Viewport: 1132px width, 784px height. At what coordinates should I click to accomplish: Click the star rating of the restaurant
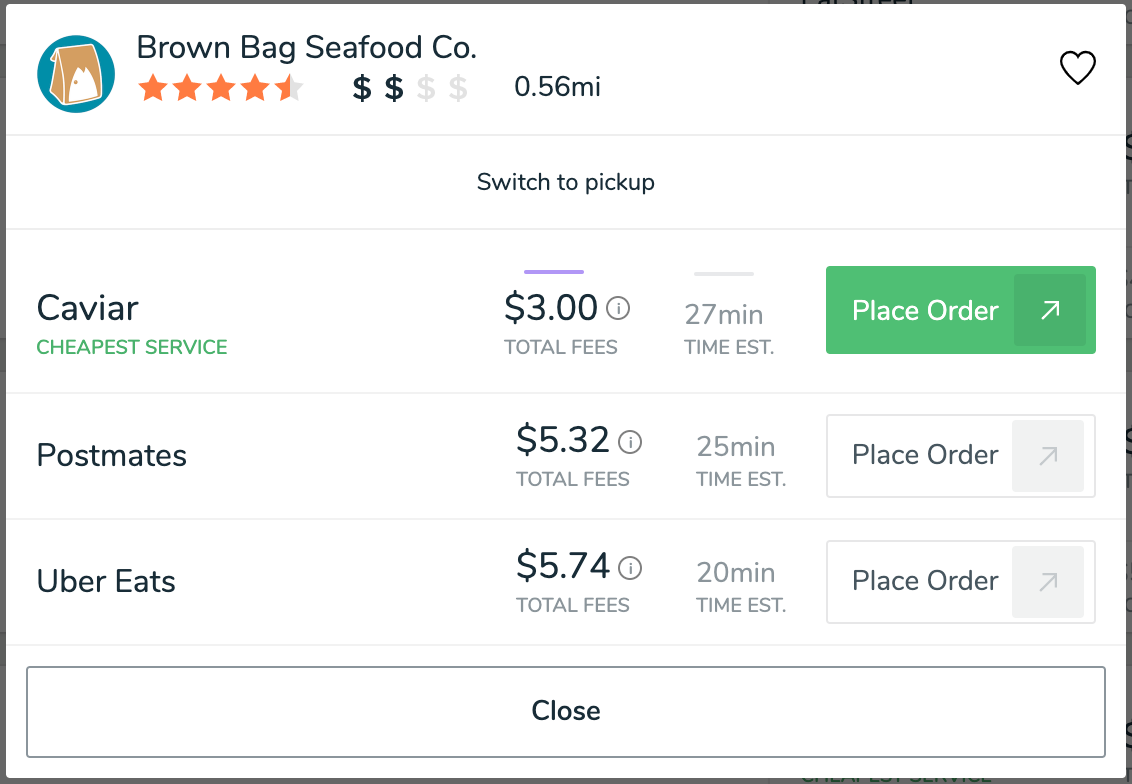click(x=221, y=88)
